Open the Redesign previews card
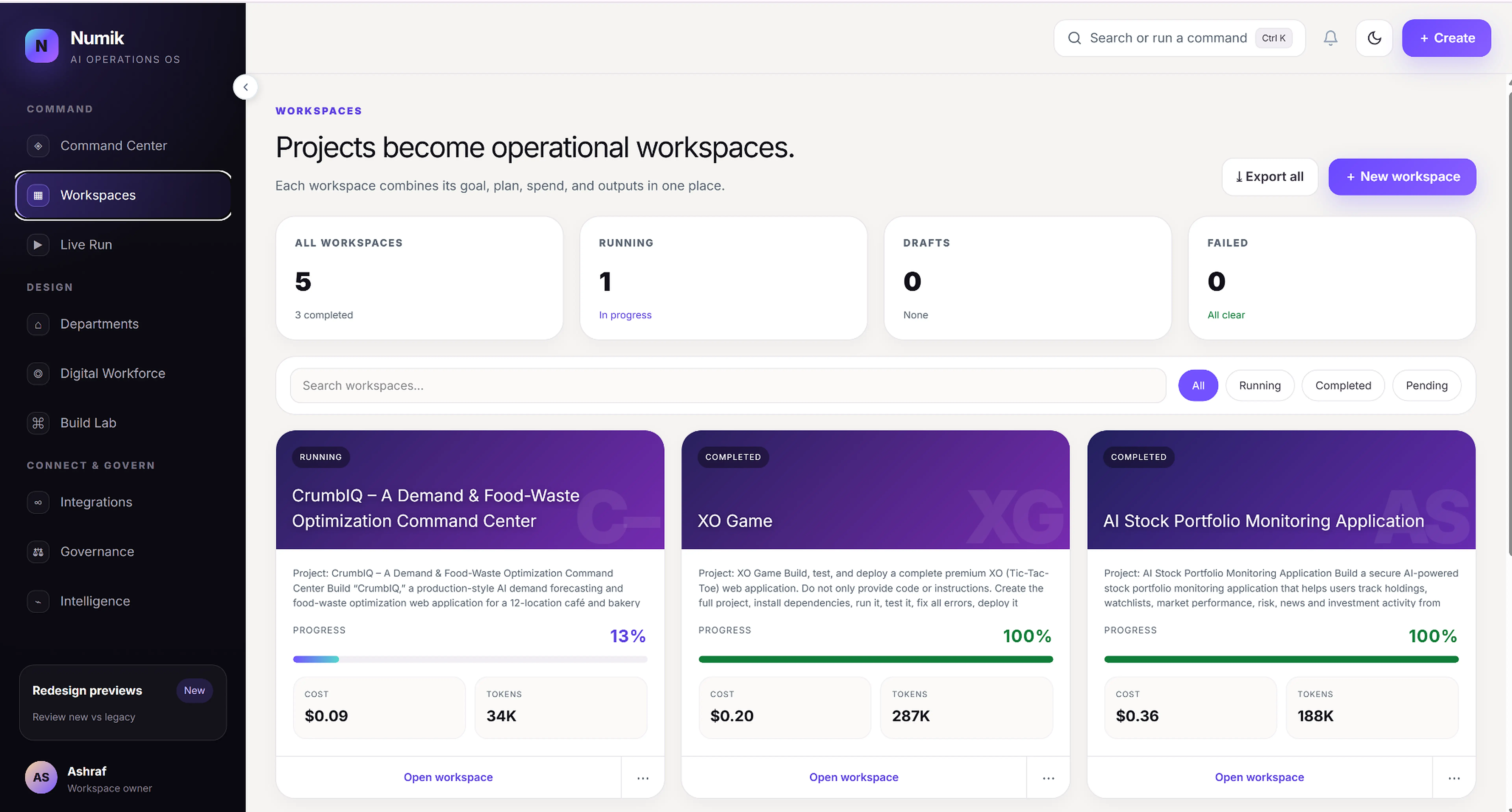This screenshot has height=812, width=1512. pyautogui.click(x=123, y=702)
